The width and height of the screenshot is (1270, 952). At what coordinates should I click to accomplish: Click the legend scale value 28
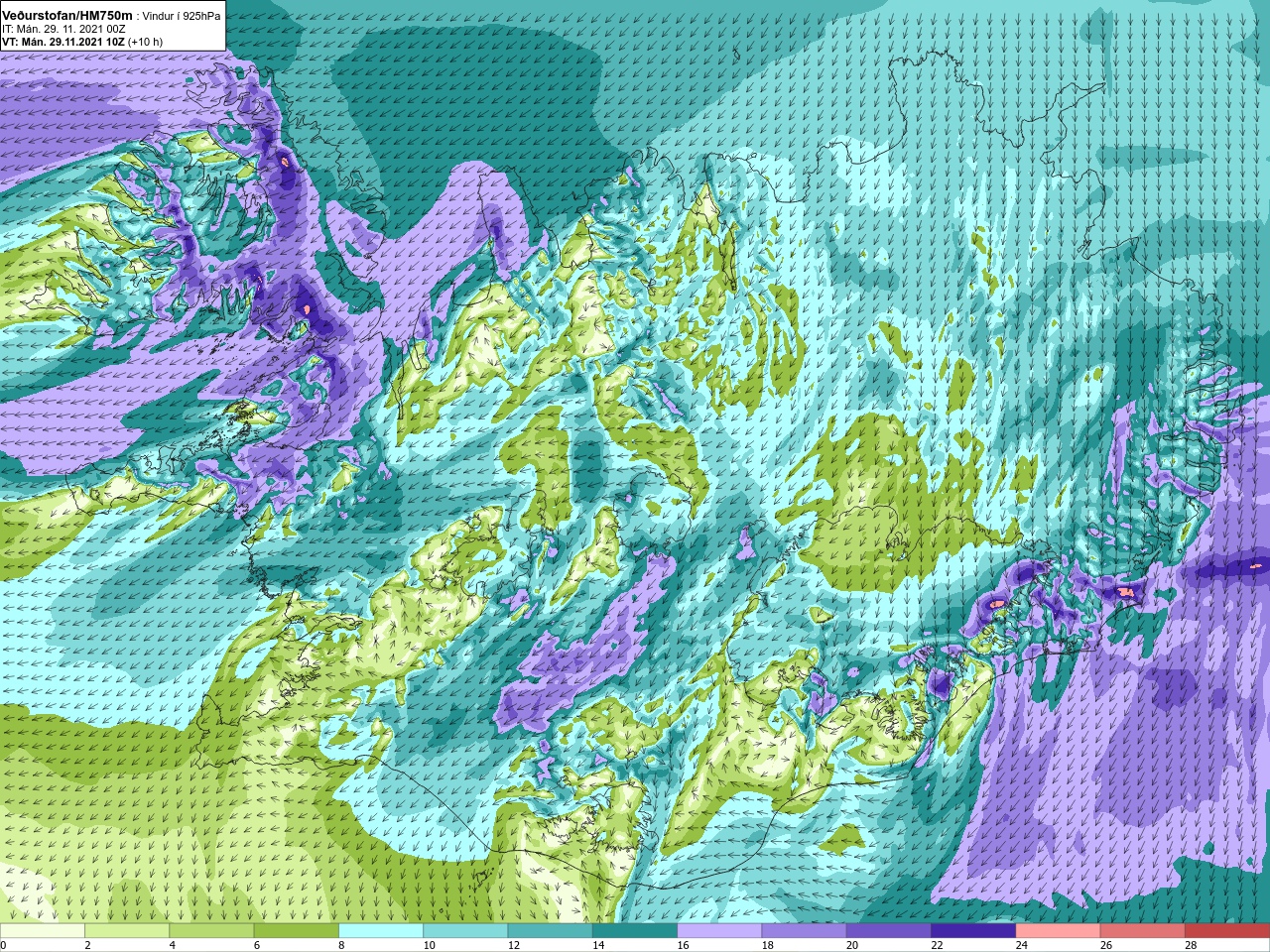(1192, 945)
